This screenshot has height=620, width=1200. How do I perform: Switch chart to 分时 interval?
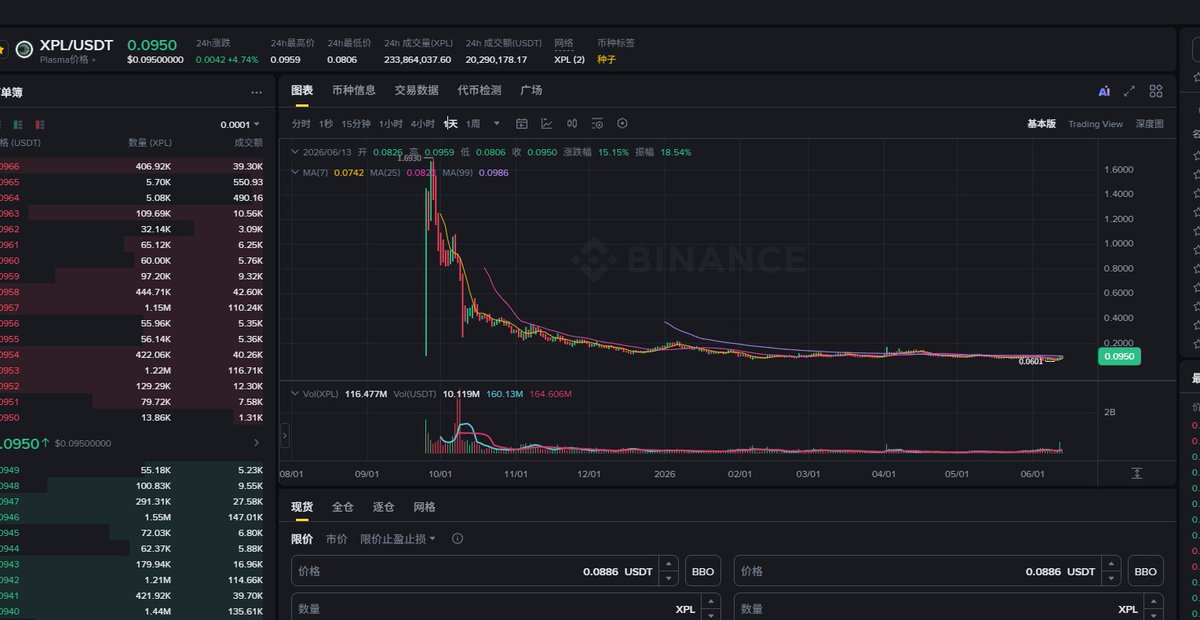pyautogui.click(x=301, y=124)
